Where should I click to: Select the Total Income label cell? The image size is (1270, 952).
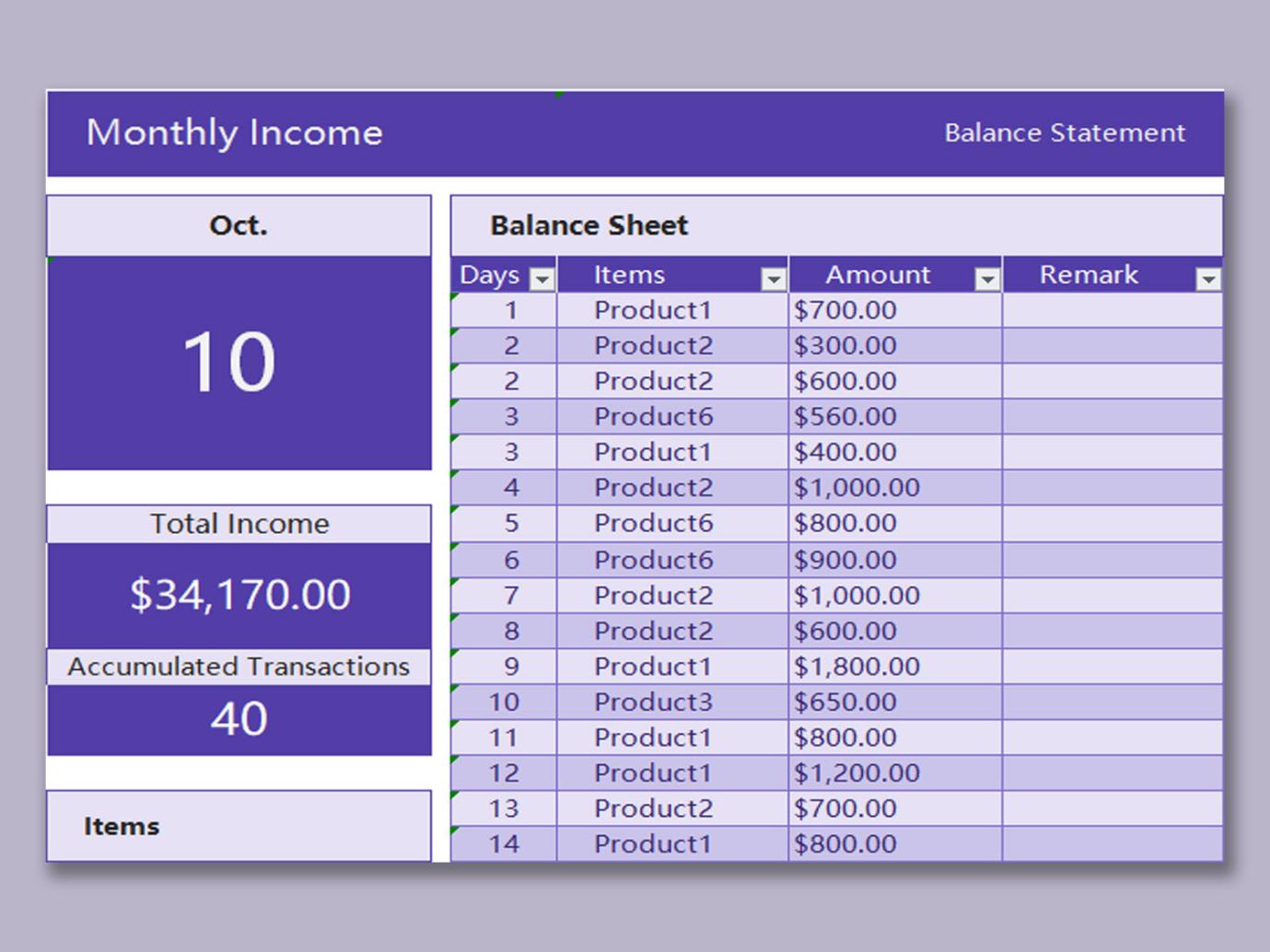pyautogui.click(x=239, y=523)
